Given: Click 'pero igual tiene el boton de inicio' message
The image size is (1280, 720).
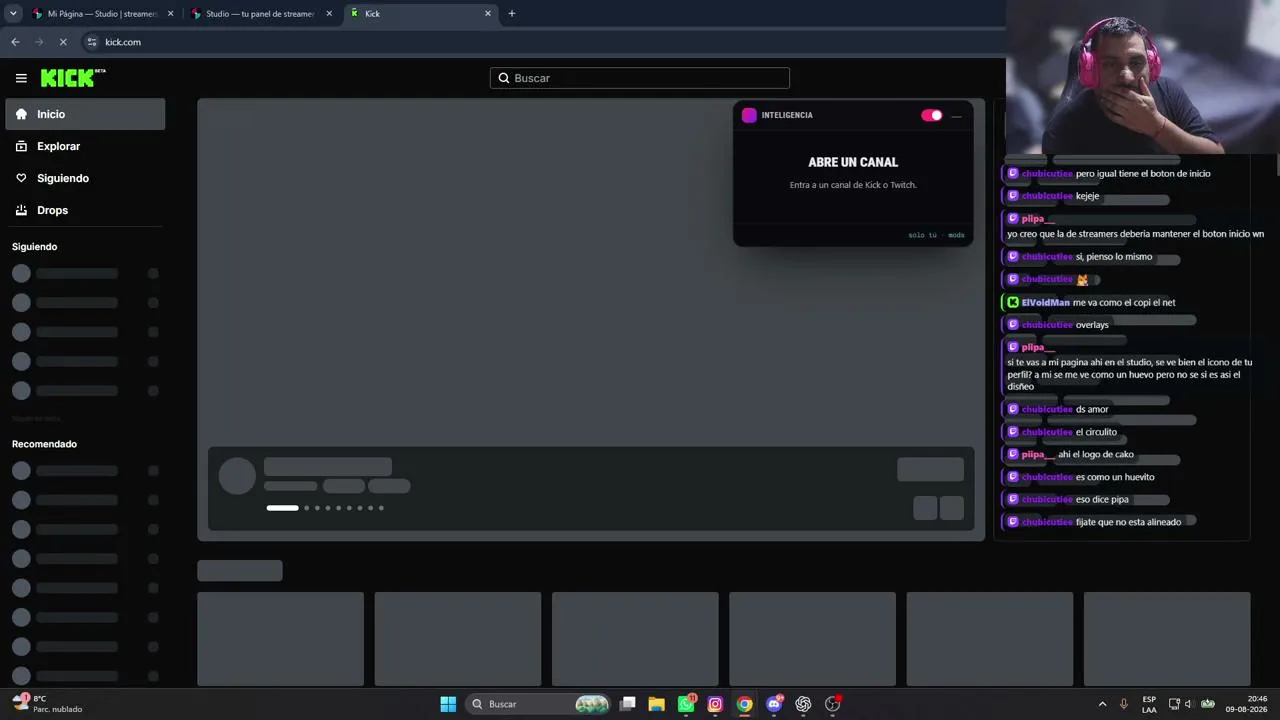Looking at the screenshot, I should pos(1143,174).
